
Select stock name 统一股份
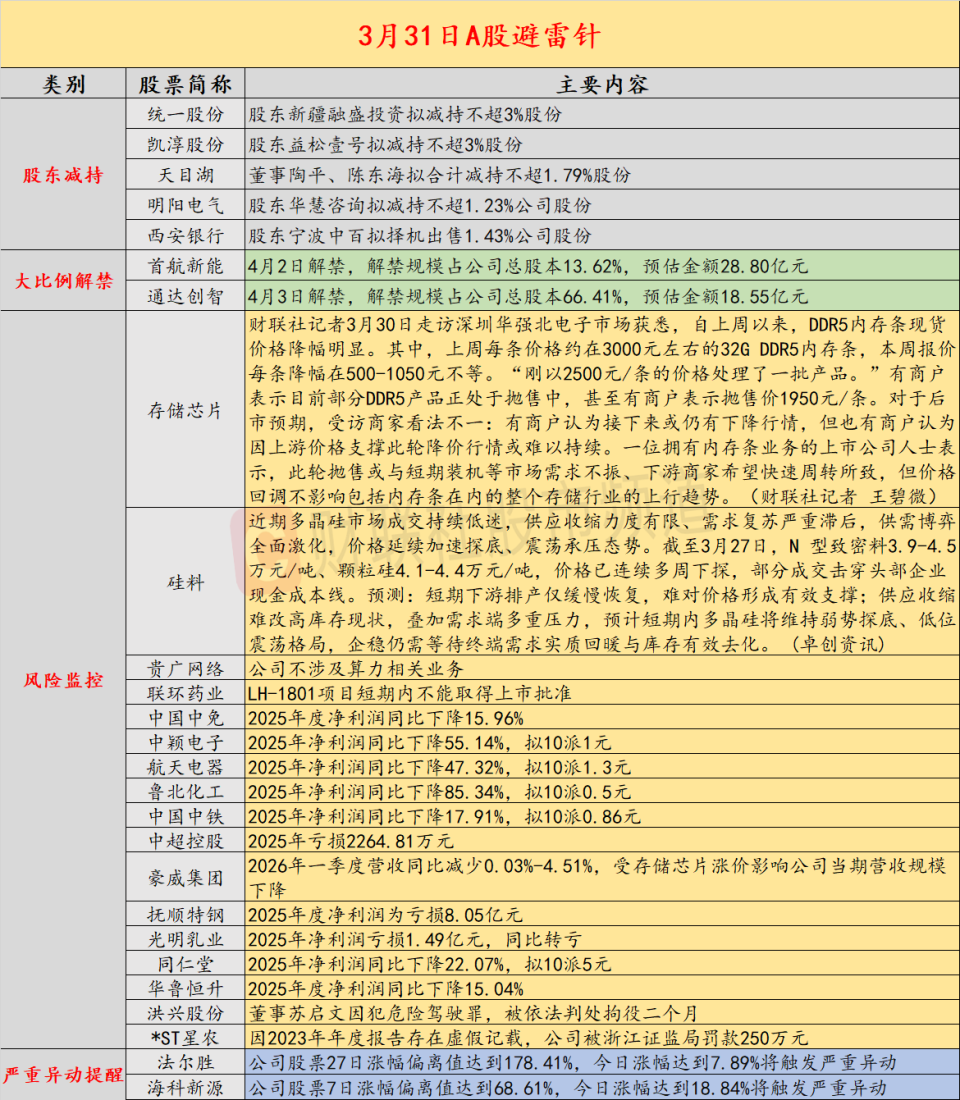(185, 114)
